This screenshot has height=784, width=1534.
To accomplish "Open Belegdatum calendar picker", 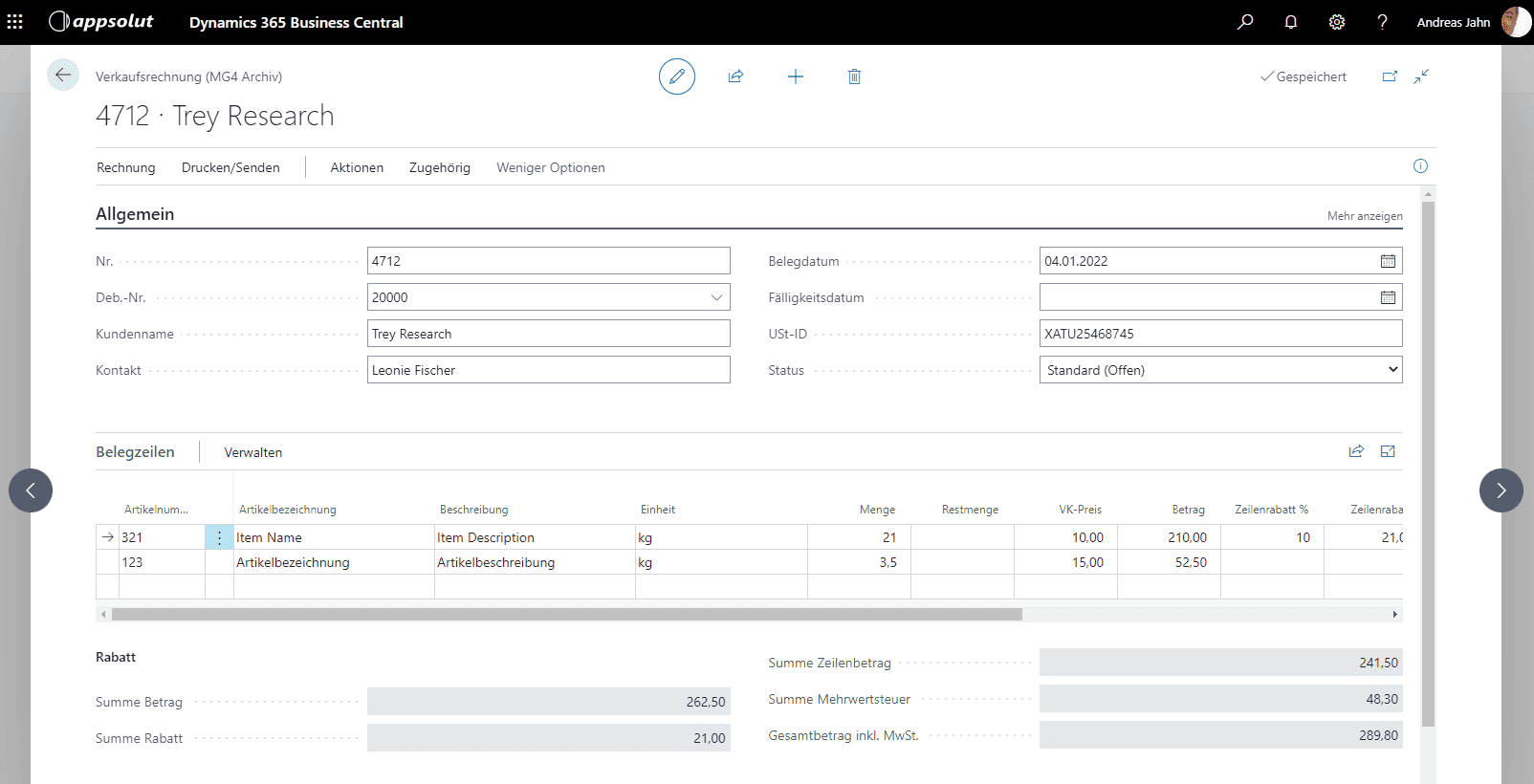I will (1388, 261).
